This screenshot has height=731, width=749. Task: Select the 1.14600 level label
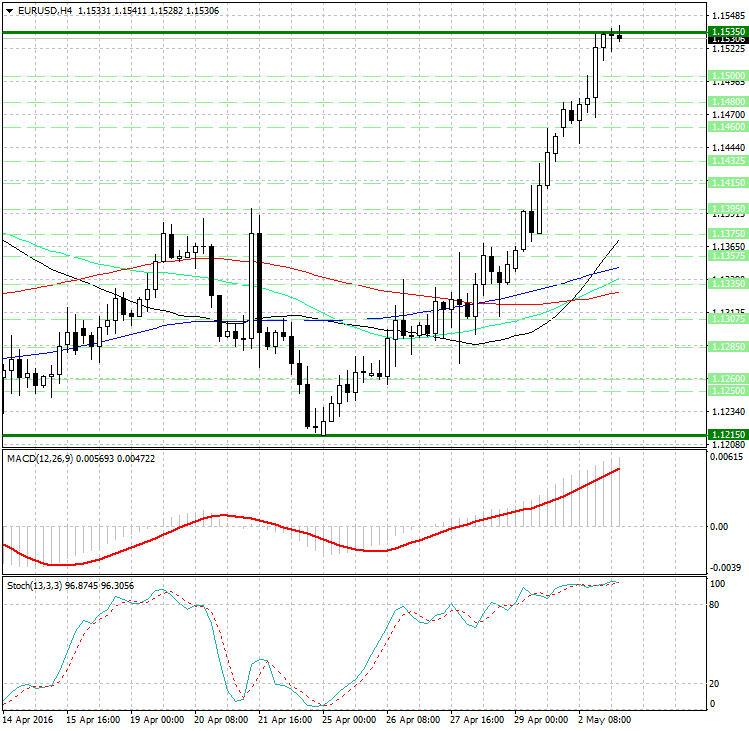728,127
